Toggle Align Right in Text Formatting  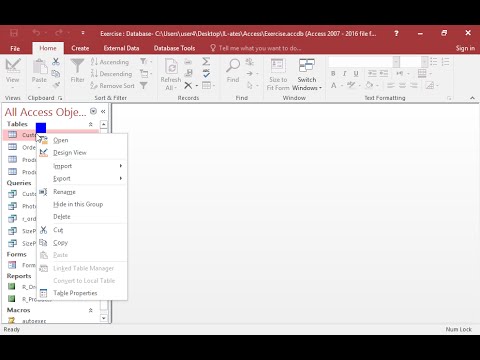[414, 86]
